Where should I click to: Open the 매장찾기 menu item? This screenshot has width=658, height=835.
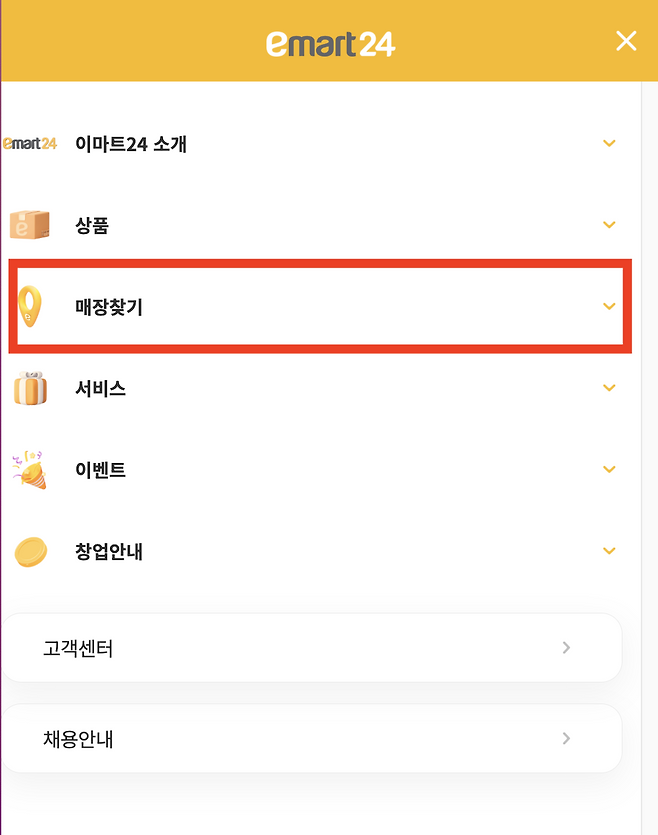[109, 307]
